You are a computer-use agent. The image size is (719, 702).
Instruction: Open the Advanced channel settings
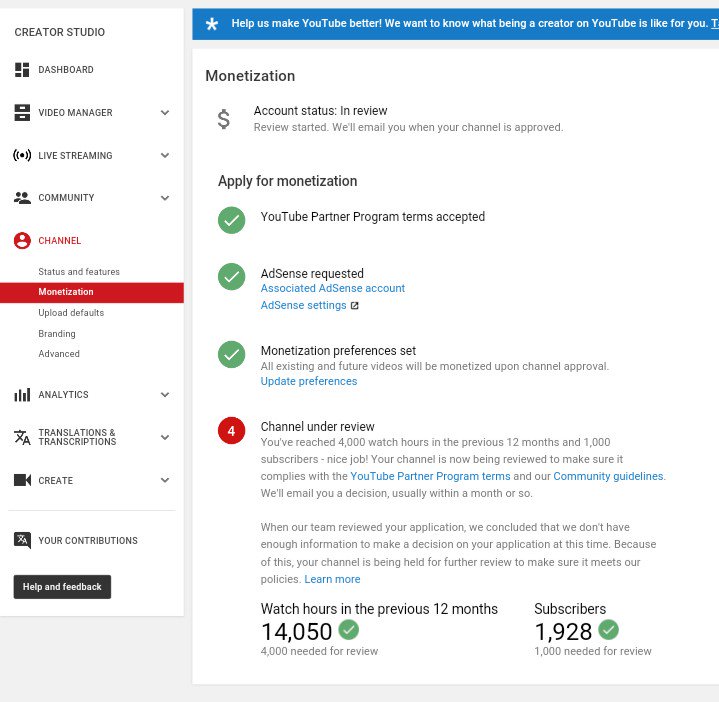[x=59, y=354]
